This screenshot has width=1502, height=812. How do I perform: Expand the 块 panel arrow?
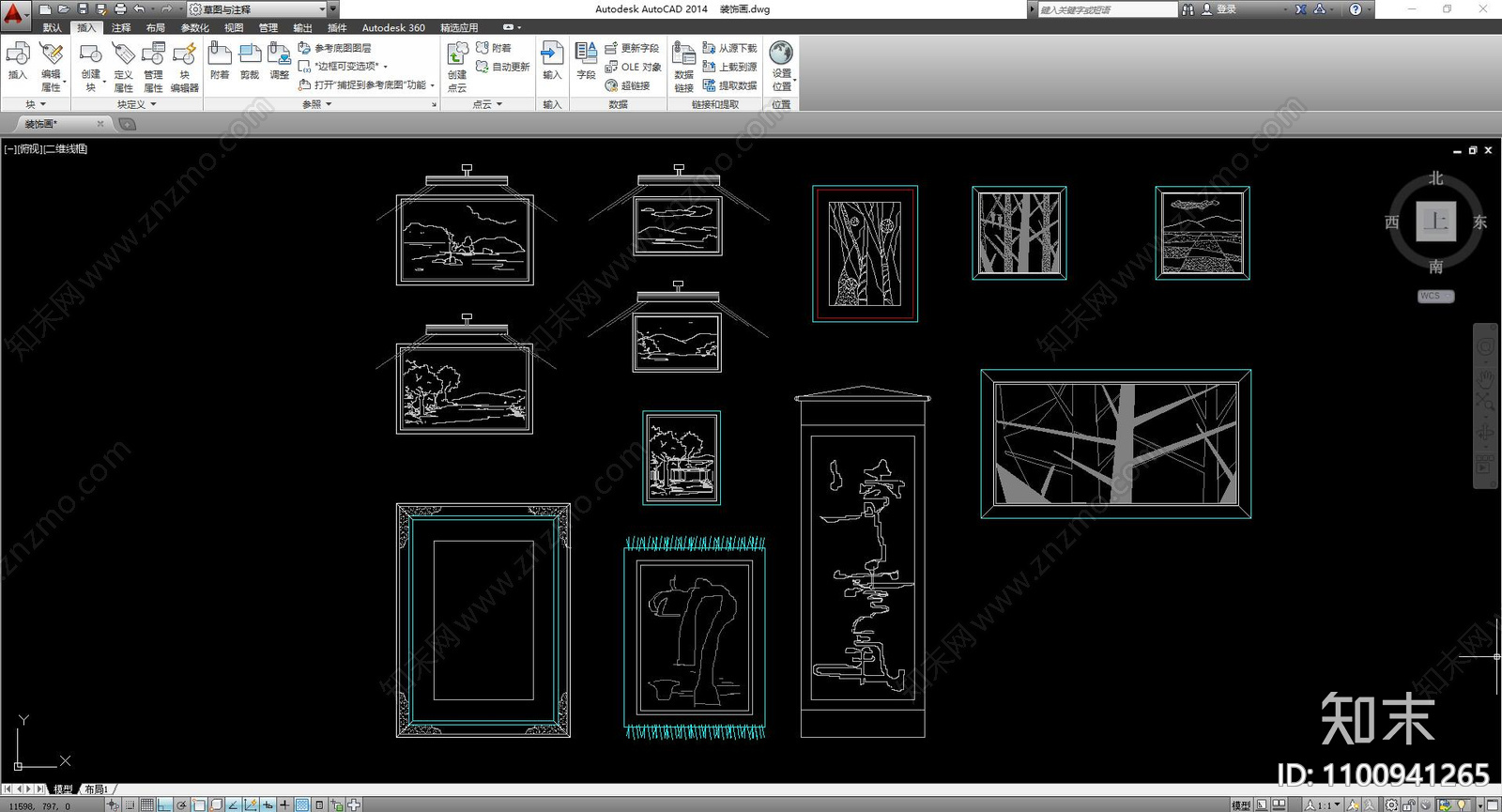pos(42,104)
